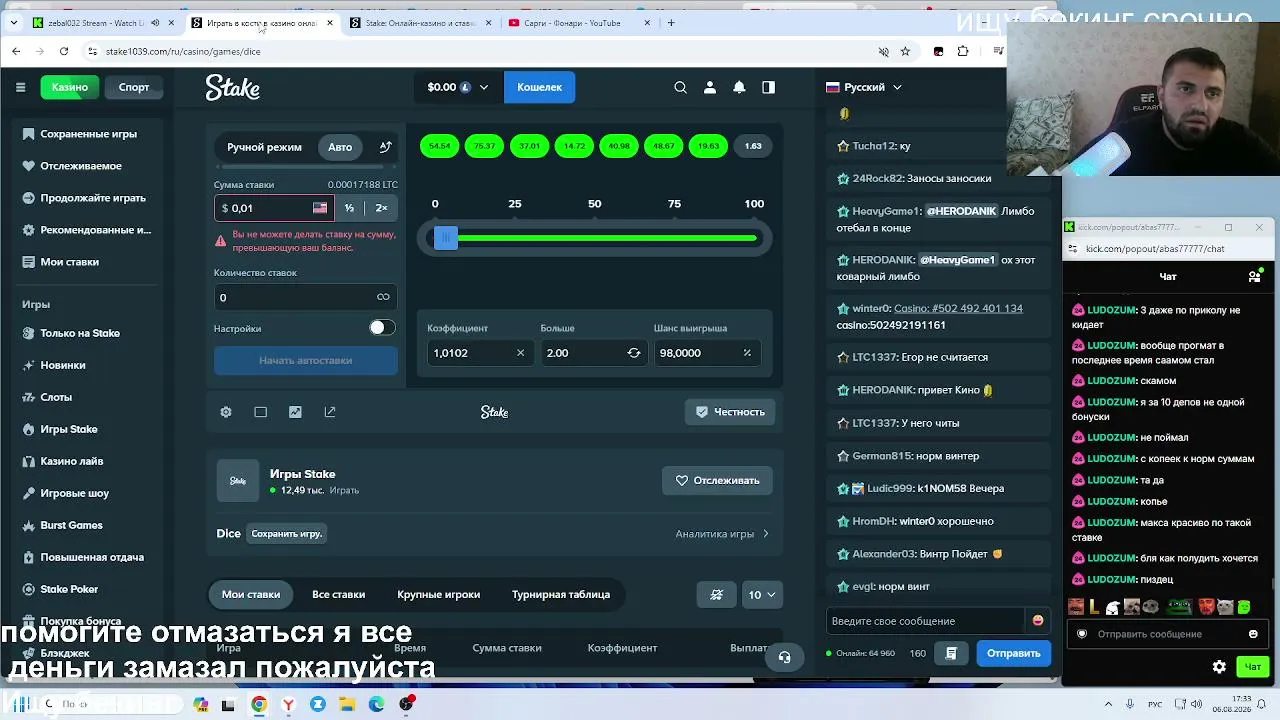Reload the current browser page
Viewport: 1280px width, 720px height.
[64, 51]
